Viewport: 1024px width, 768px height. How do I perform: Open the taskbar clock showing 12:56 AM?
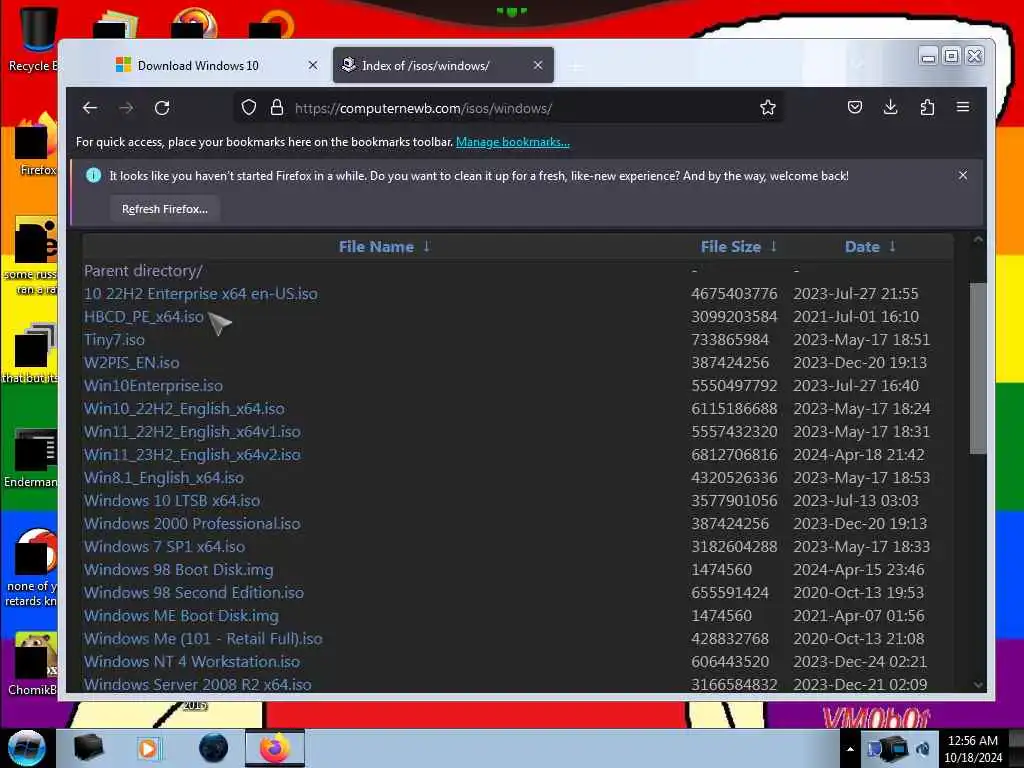972,748
